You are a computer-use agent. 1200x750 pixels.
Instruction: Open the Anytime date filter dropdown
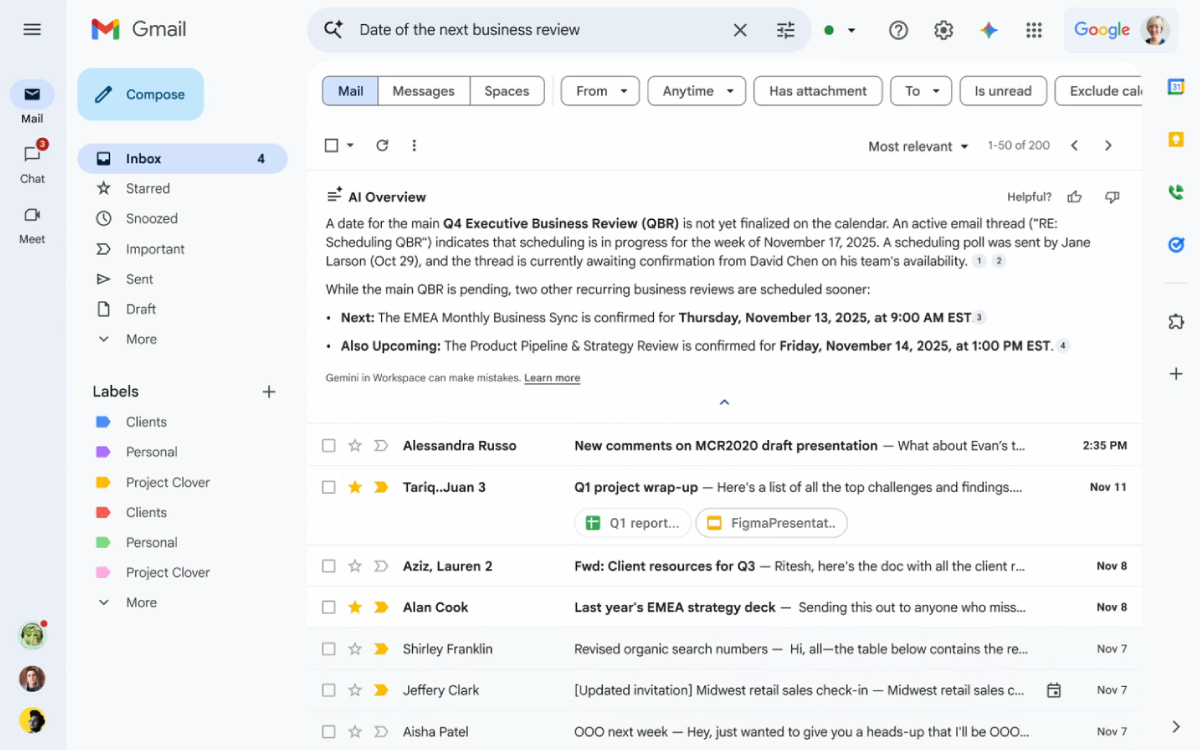696,90
